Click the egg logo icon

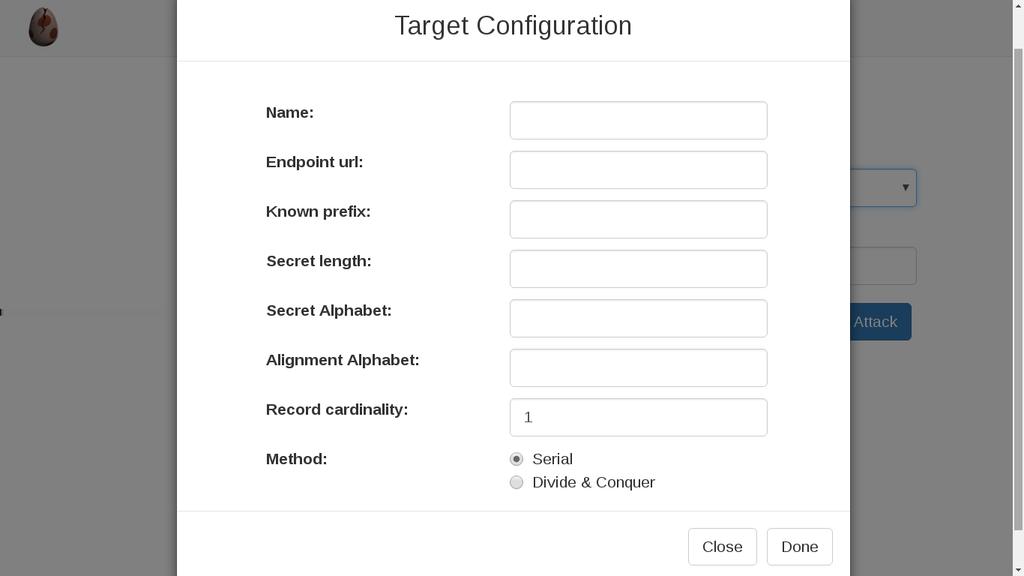(43, 27)
